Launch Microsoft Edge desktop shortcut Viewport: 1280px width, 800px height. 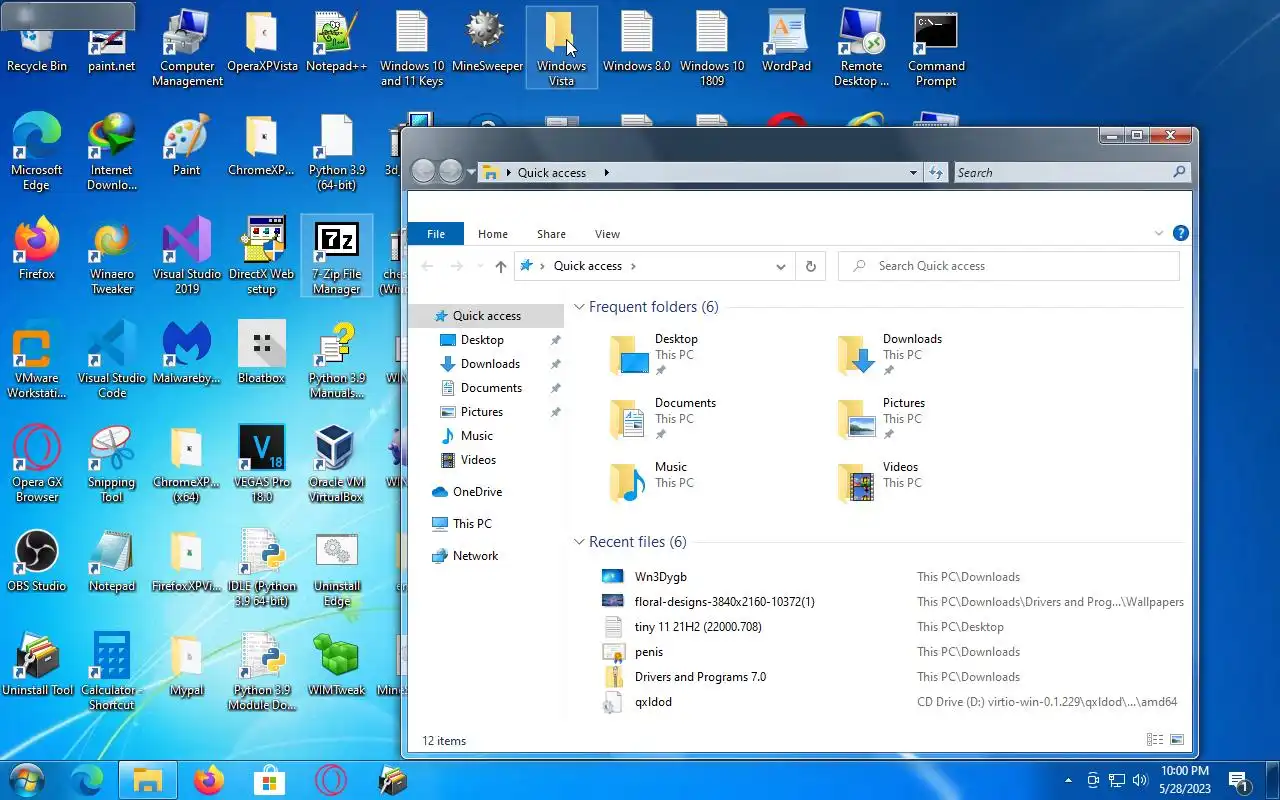point(36,152)
